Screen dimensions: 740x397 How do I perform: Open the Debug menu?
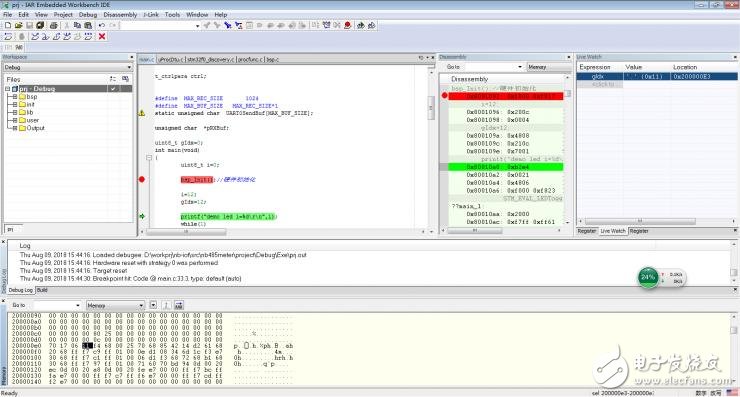click(88, 15)
